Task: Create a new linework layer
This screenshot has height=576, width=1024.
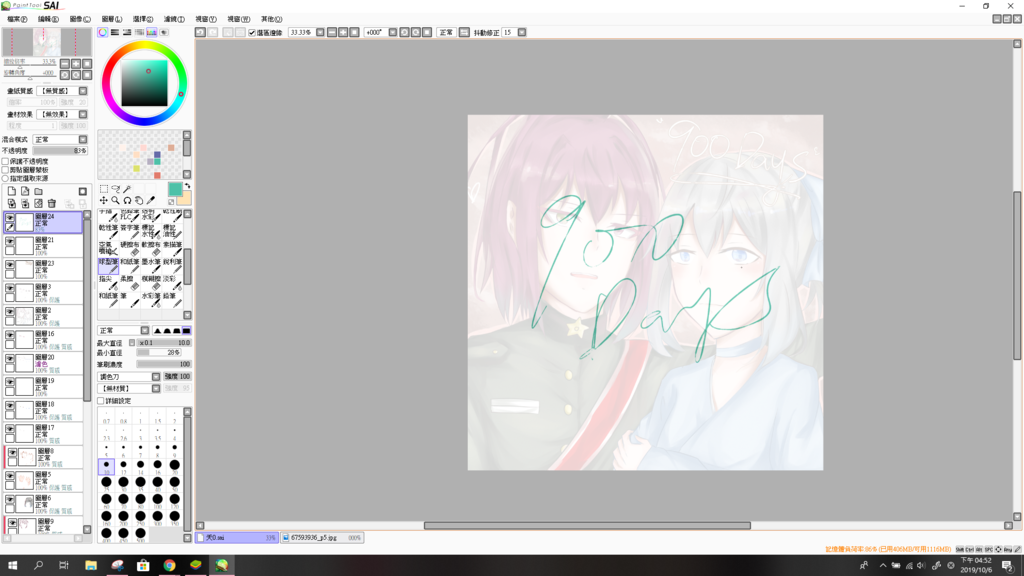Action: click(x=25, y=191)
